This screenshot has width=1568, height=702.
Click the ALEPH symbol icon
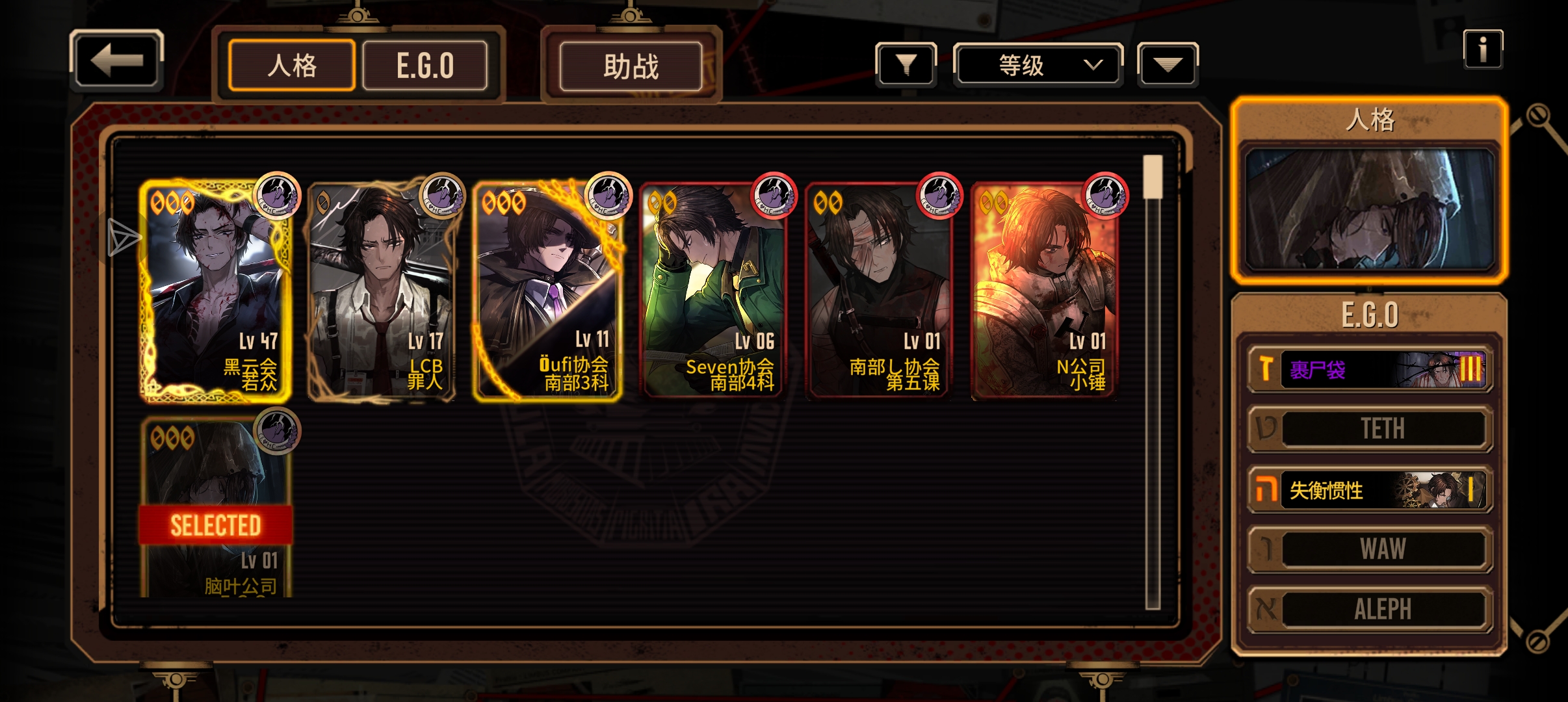[1266, 609]
